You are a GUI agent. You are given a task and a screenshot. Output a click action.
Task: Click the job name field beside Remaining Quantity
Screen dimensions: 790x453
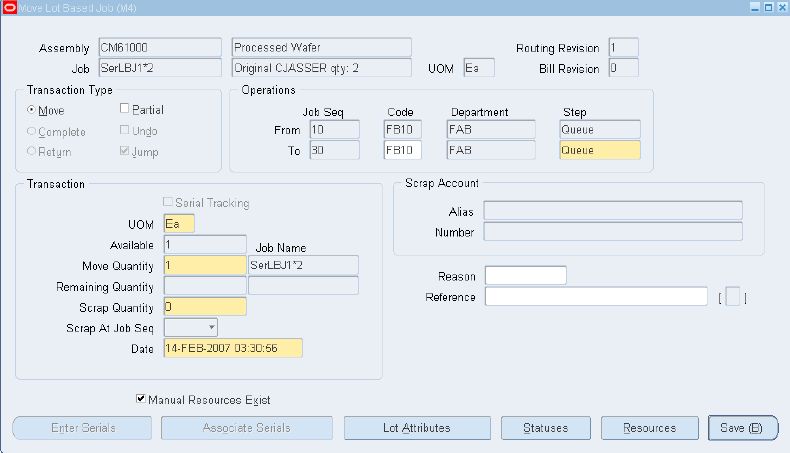coord(303,286)
